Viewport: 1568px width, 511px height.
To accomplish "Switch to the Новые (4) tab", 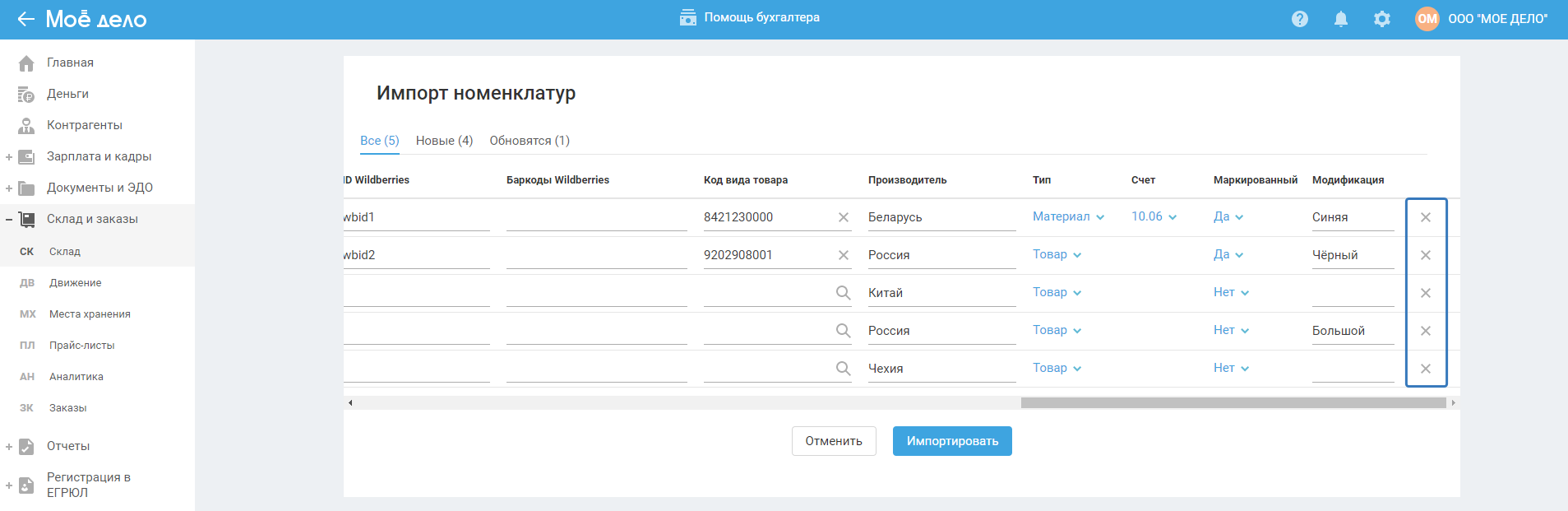I will [x=444, y=141].
